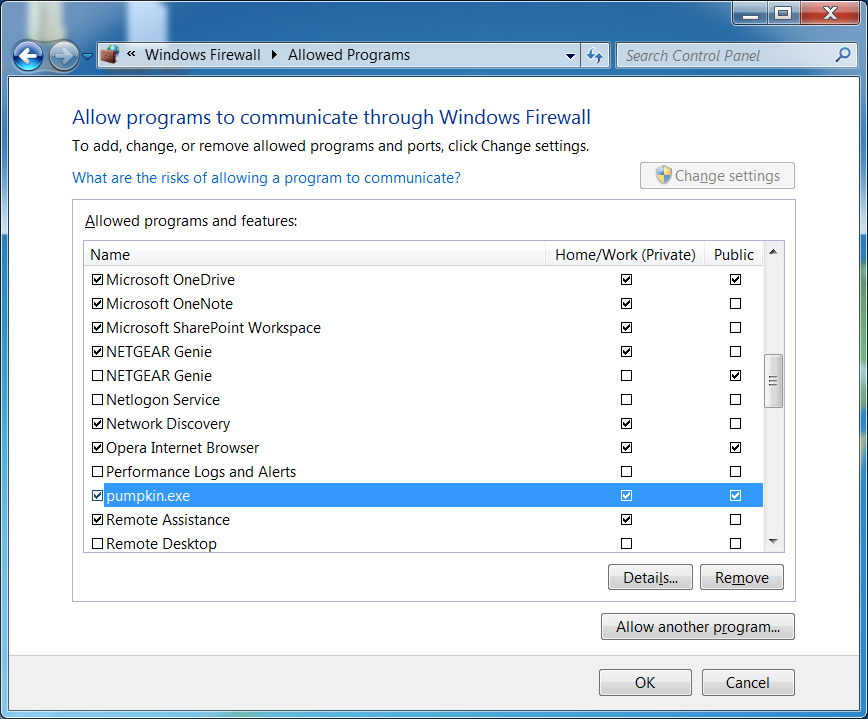Expand the breadcrumb arrow after Windows Firewall

pyautogui.click(x=274, y=55)
